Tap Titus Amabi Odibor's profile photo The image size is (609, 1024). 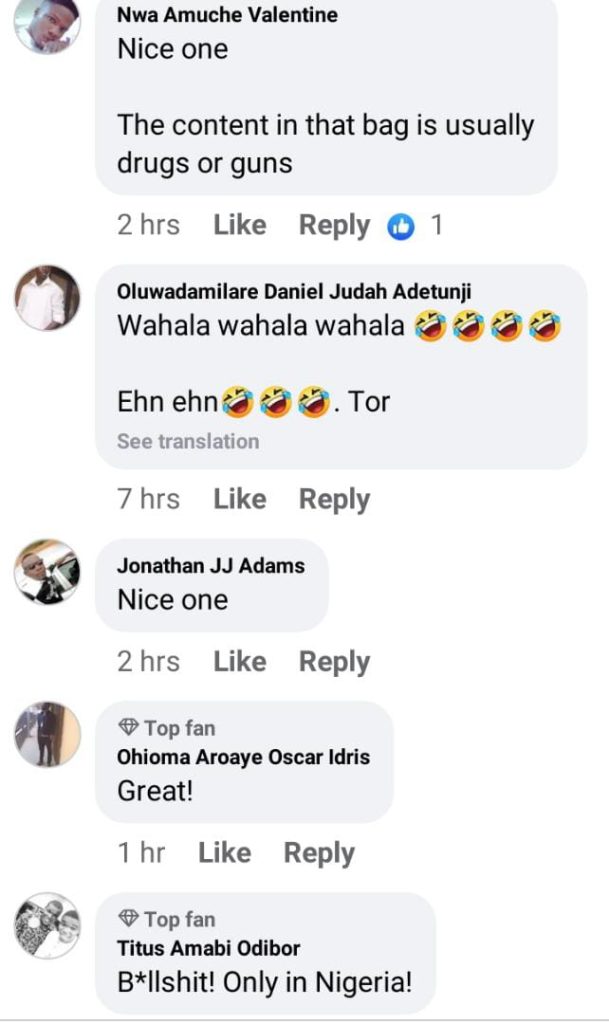click(x=47, y=925)
